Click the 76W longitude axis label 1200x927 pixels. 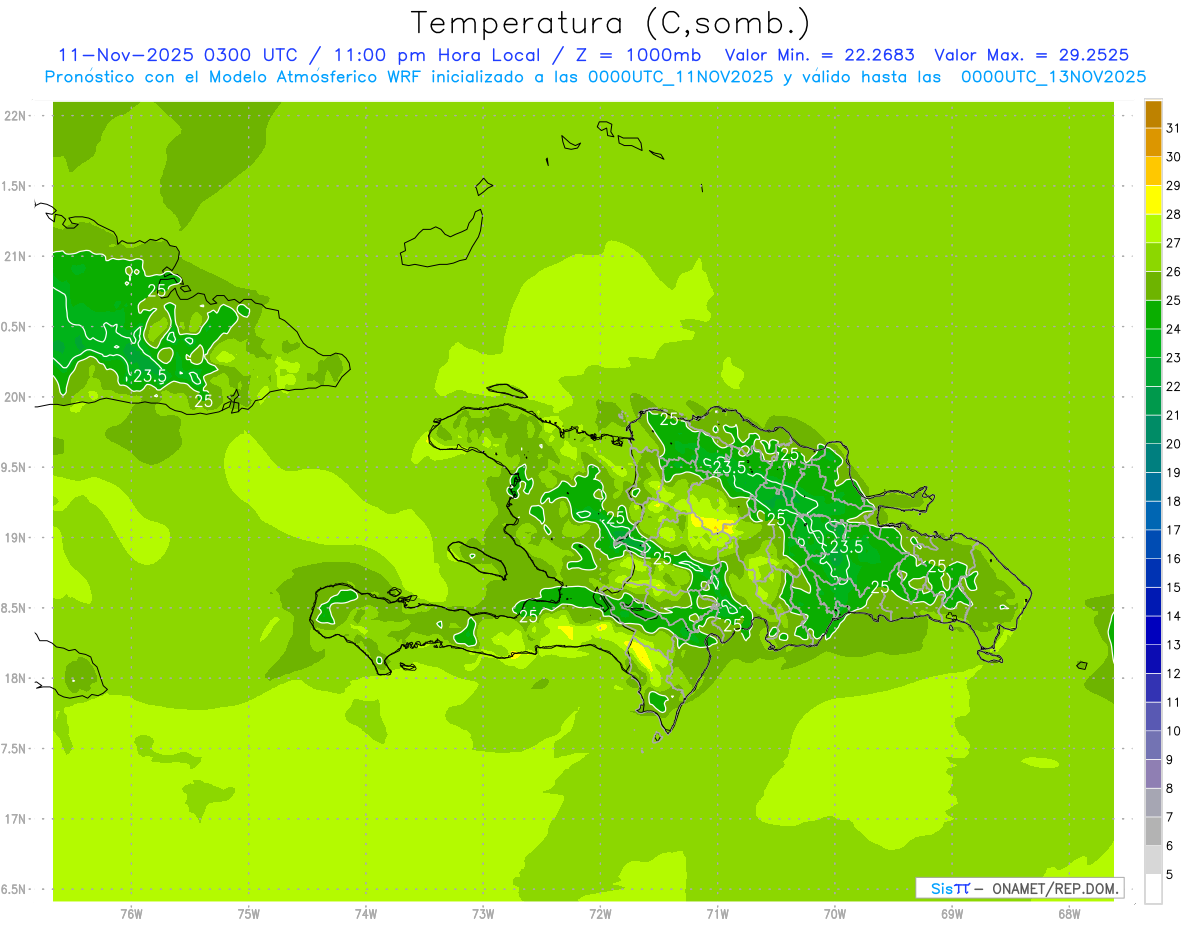pyautogui.click(x=131, y=913)
